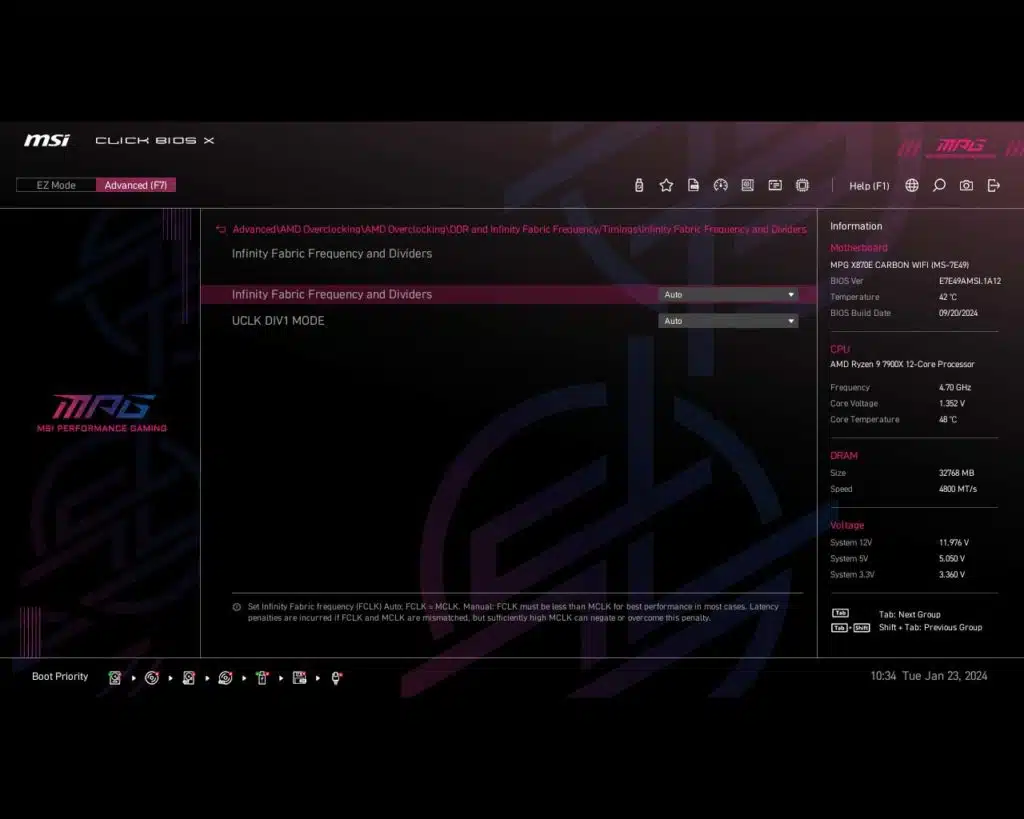Screen dimensions: 1024x819
Task: Click the System 12V reading 11.976 V
Action: pos(953,543)
